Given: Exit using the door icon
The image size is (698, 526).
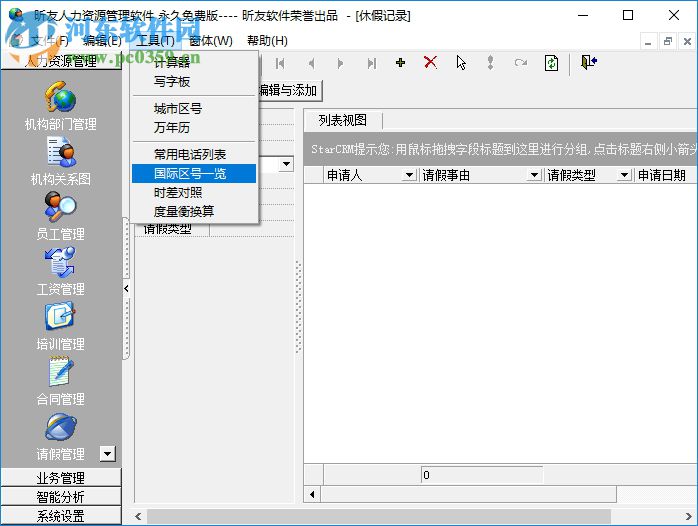Looking at the screenshot, I should pyautogui.click(x=588, y=62).
